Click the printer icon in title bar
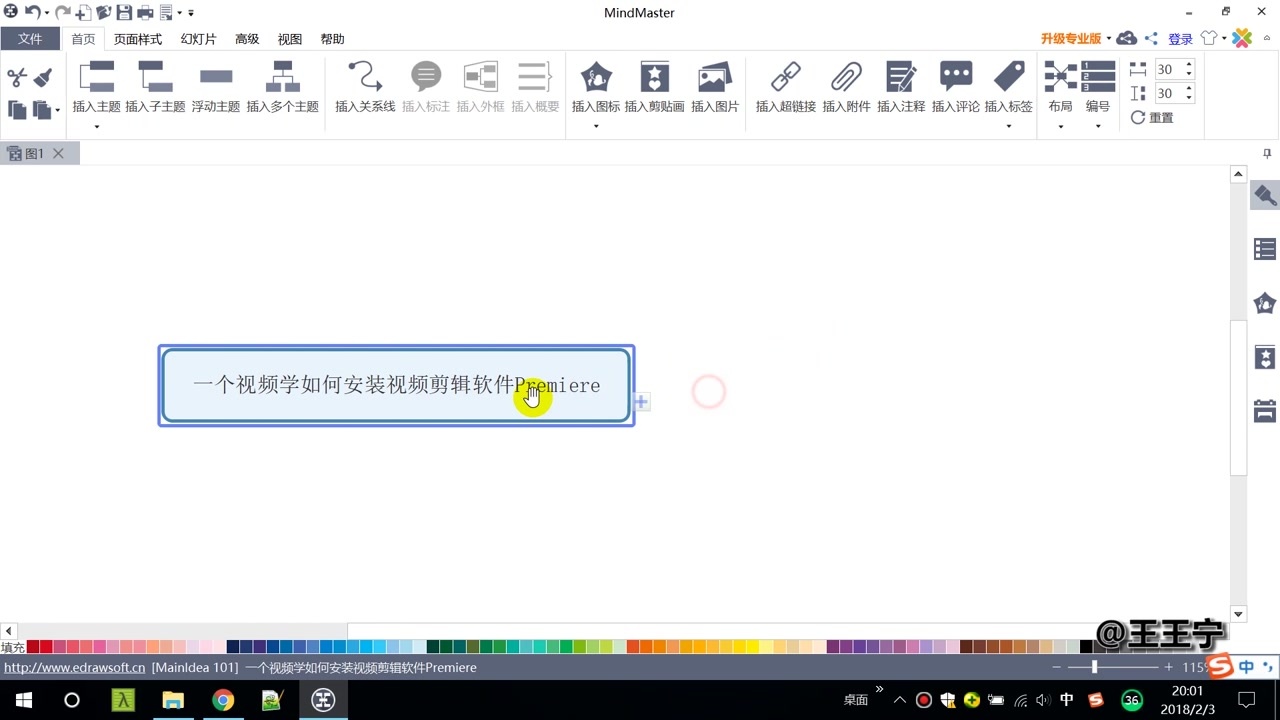 point(145,13)
